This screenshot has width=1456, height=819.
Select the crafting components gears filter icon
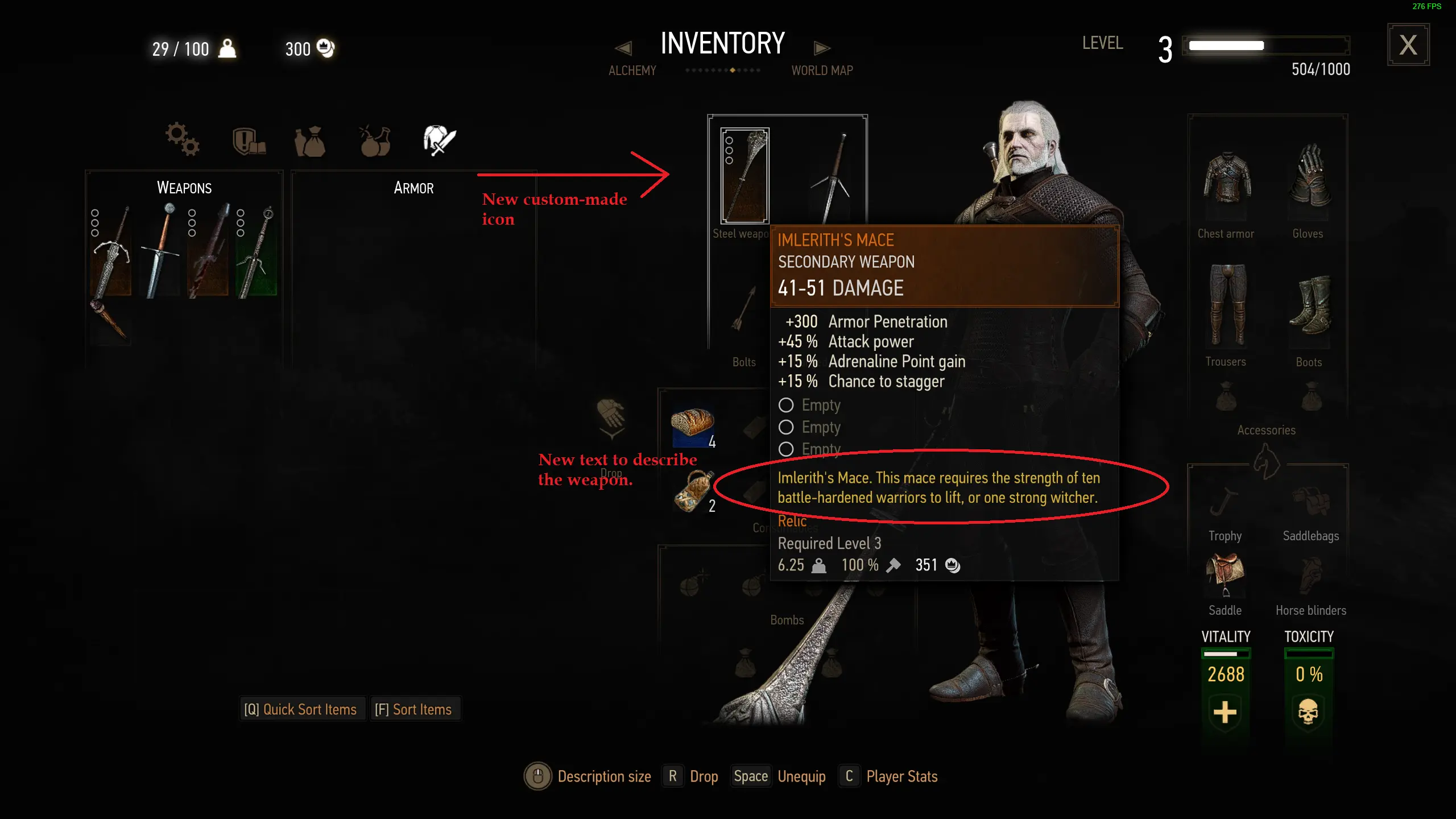pos(182,139)
